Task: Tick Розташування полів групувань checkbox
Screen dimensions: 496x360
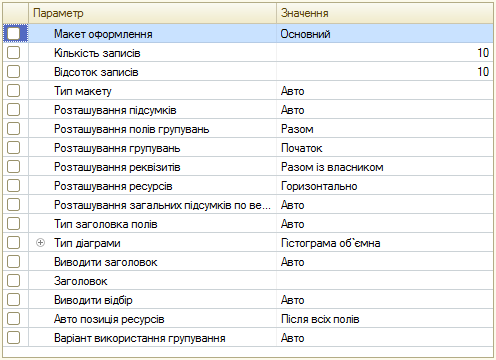Action: tap(13, 129)
